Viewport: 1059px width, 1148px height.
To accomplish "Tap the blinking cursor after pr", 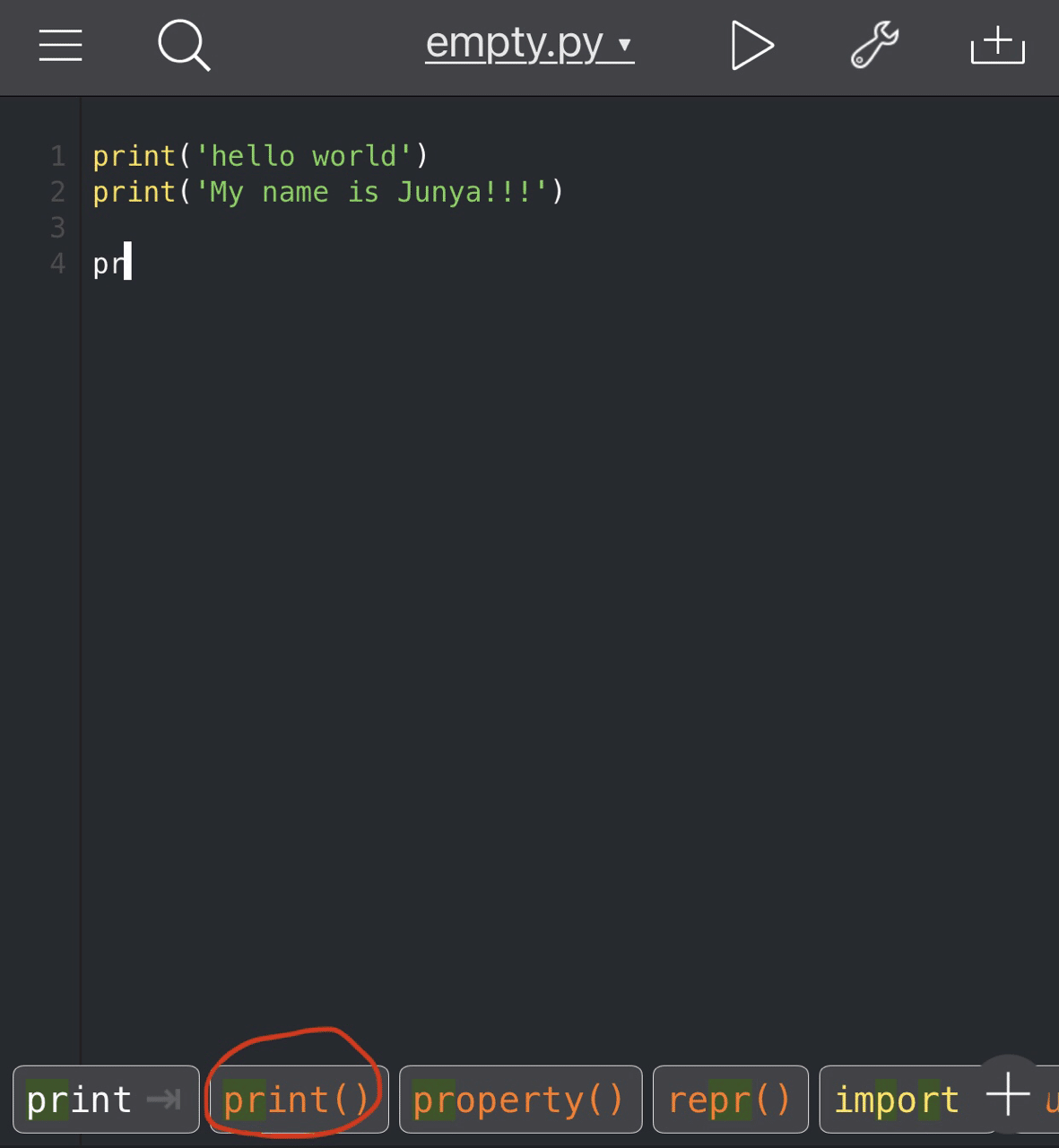I will (x=126, y=263).
